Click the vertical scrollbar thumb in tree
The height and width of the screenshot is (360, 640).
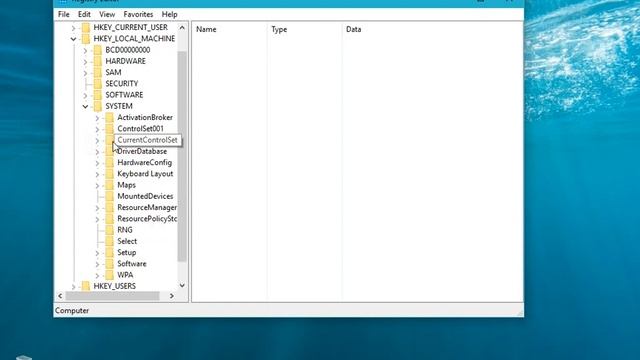click(182, 156)
